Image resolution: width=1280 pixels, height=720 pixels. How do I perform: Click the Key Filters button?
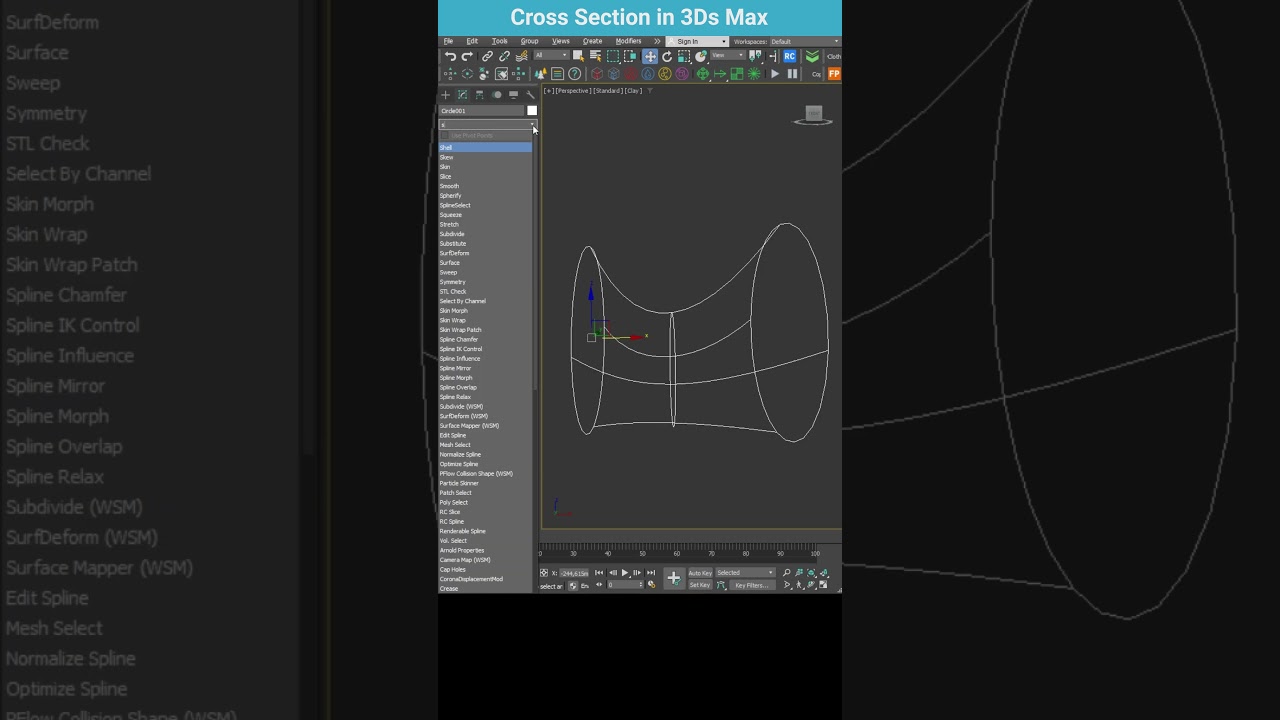click(752, 584)
